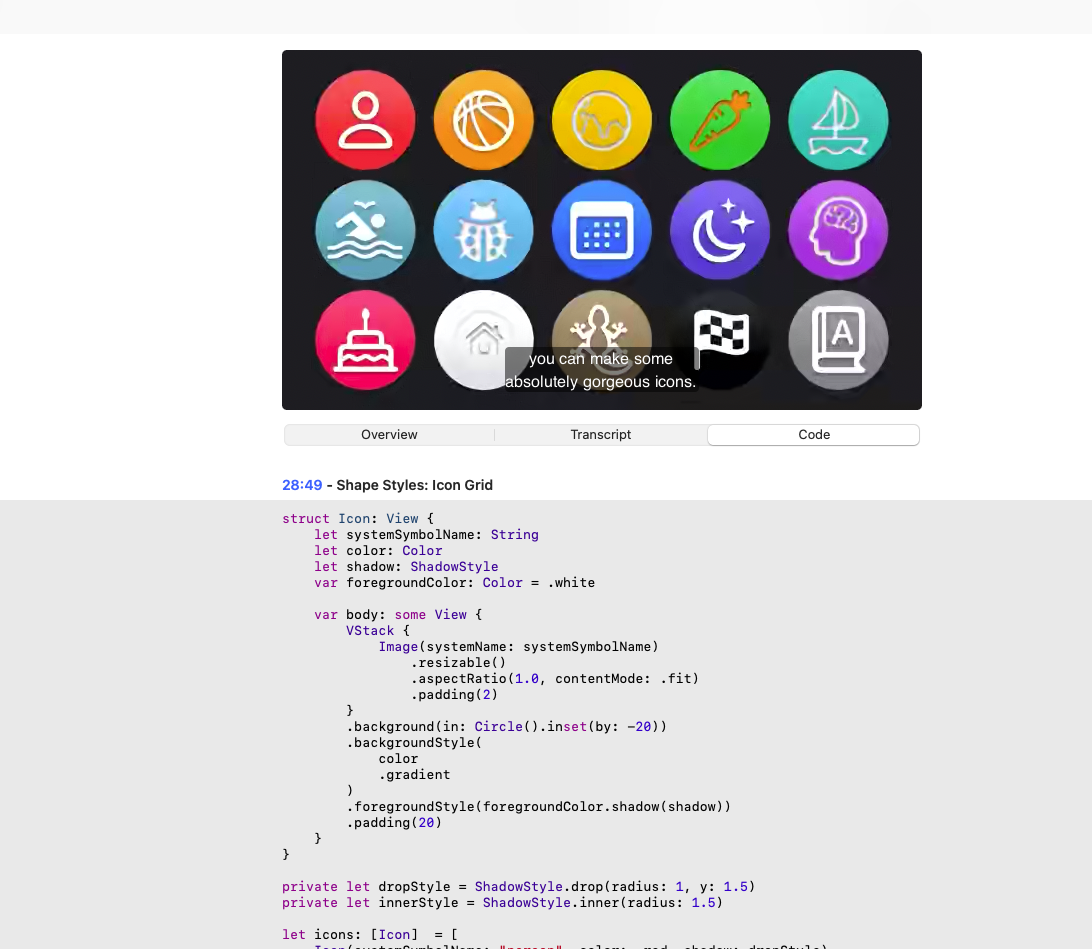Click the 'VStack {' code line

click(378, 631)
